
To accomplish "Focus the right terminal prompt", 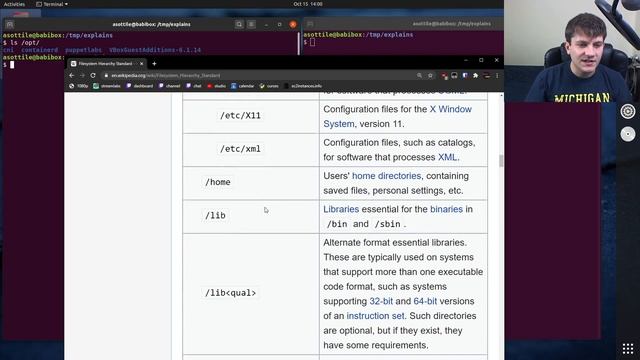I will point(312,42).
